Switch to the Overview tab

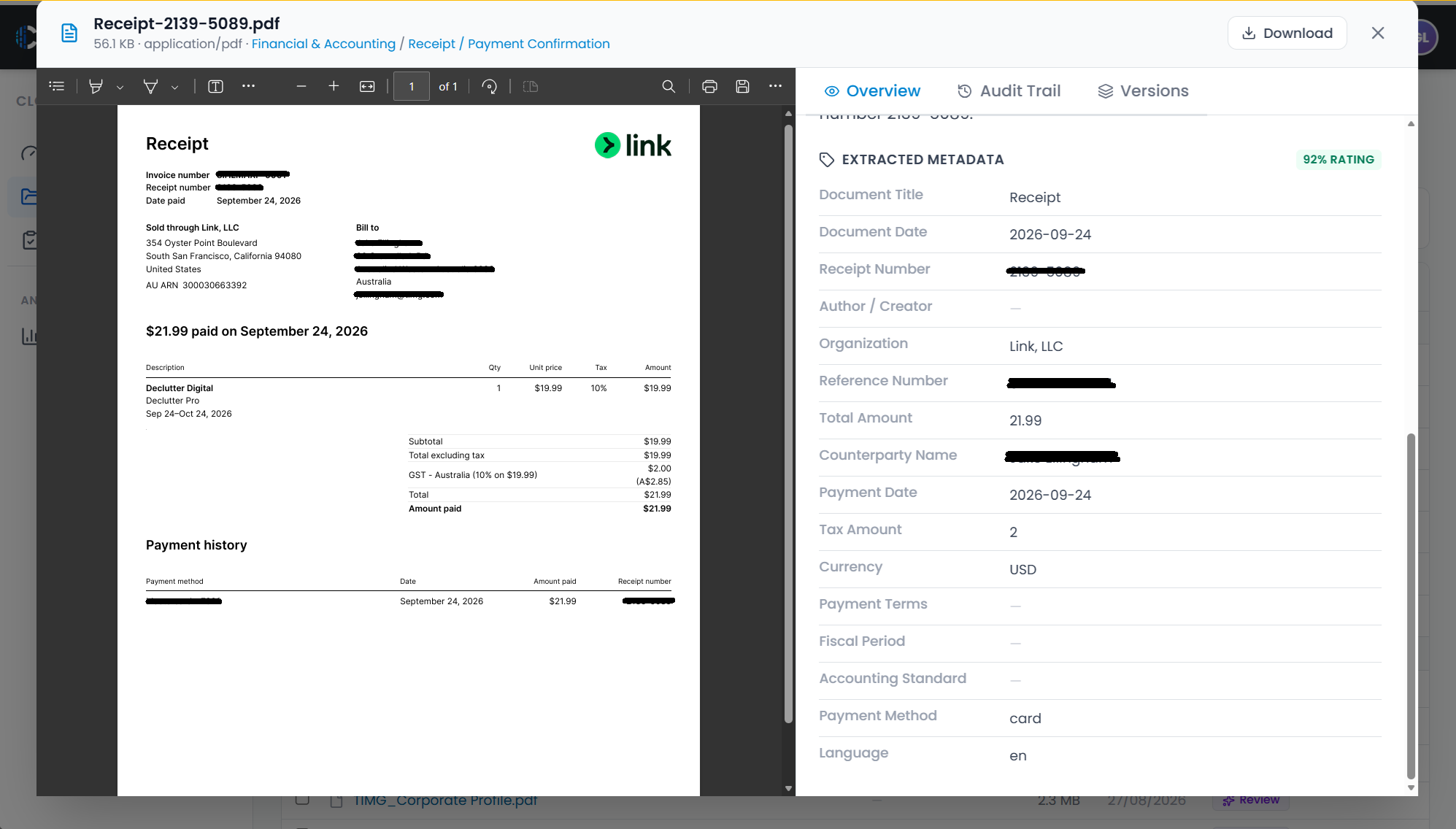(x=872, y=91)
